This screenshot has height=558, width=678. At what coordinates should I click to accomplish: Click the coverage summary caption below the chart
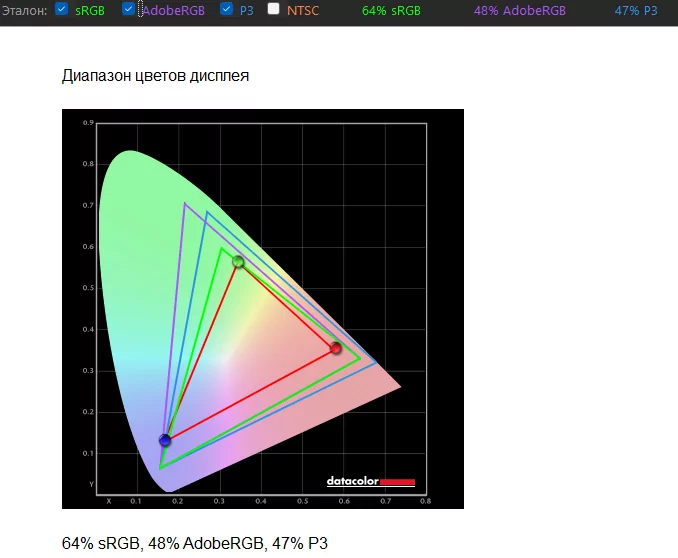click(x=194, y=543)
